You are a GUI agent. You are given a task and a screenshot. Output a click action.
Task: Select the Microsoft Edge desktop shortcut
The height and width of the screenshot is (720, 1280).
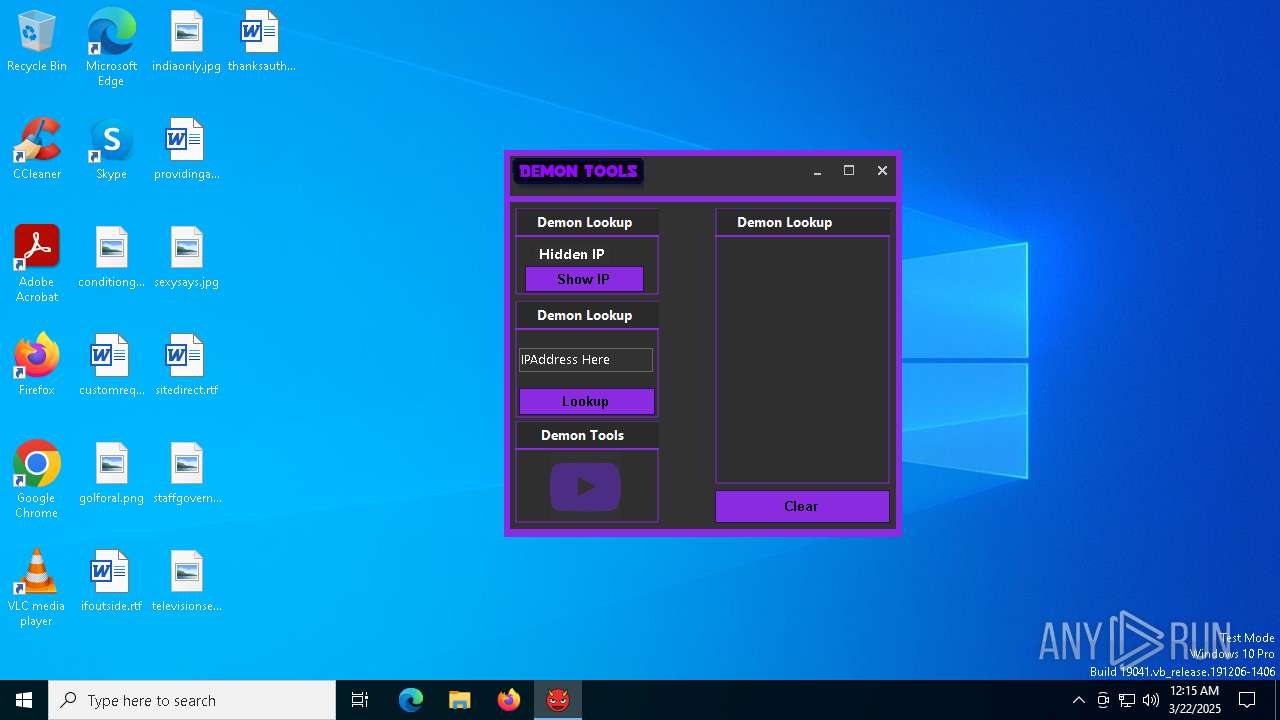[111, 48]
